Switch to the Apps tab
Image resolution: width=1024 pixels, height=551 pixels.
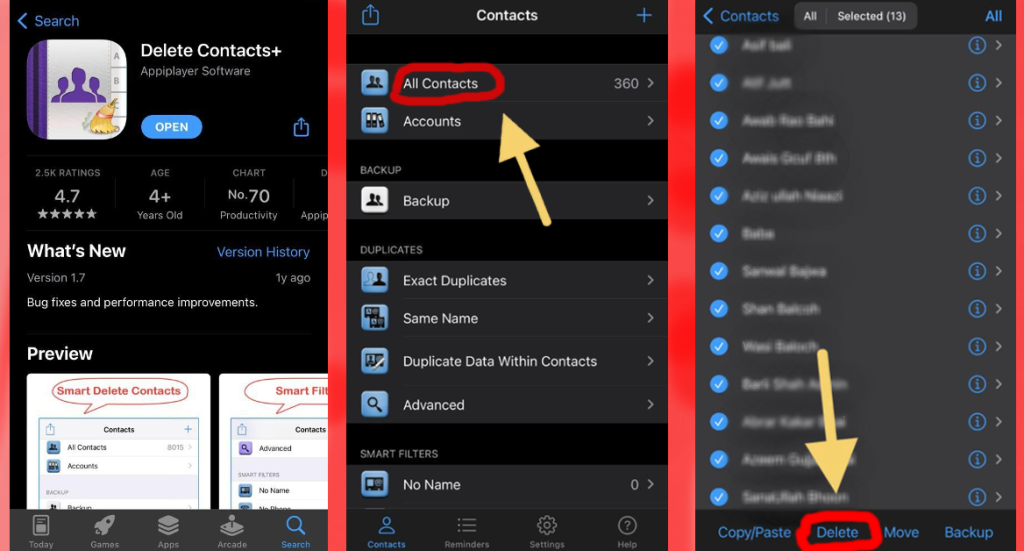[x=168, y=531]
